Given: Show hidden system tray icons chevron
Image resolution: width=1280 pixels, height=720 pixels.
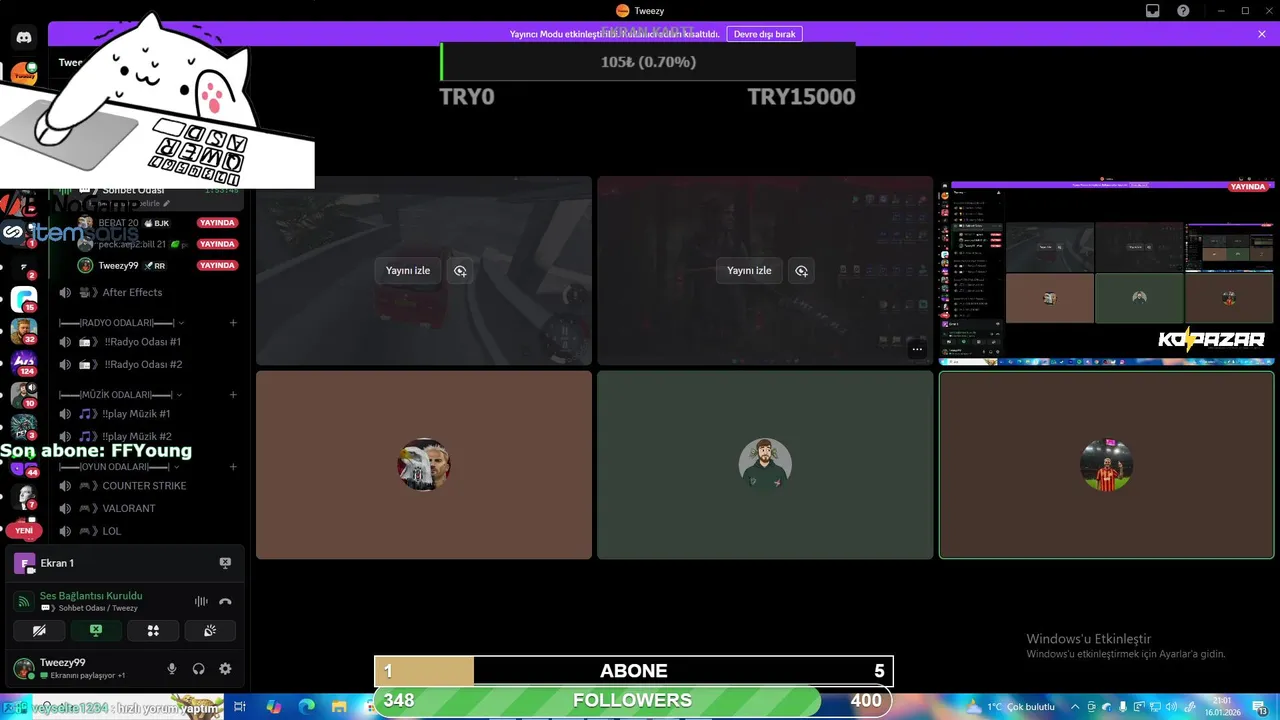Looking at the screenshot, I should pos(1077,707).
